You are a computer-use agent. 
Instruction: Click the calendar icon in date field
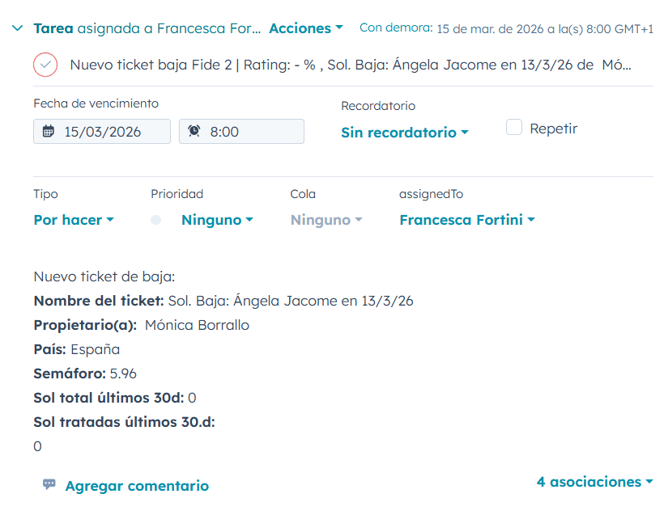click(49, 132)
